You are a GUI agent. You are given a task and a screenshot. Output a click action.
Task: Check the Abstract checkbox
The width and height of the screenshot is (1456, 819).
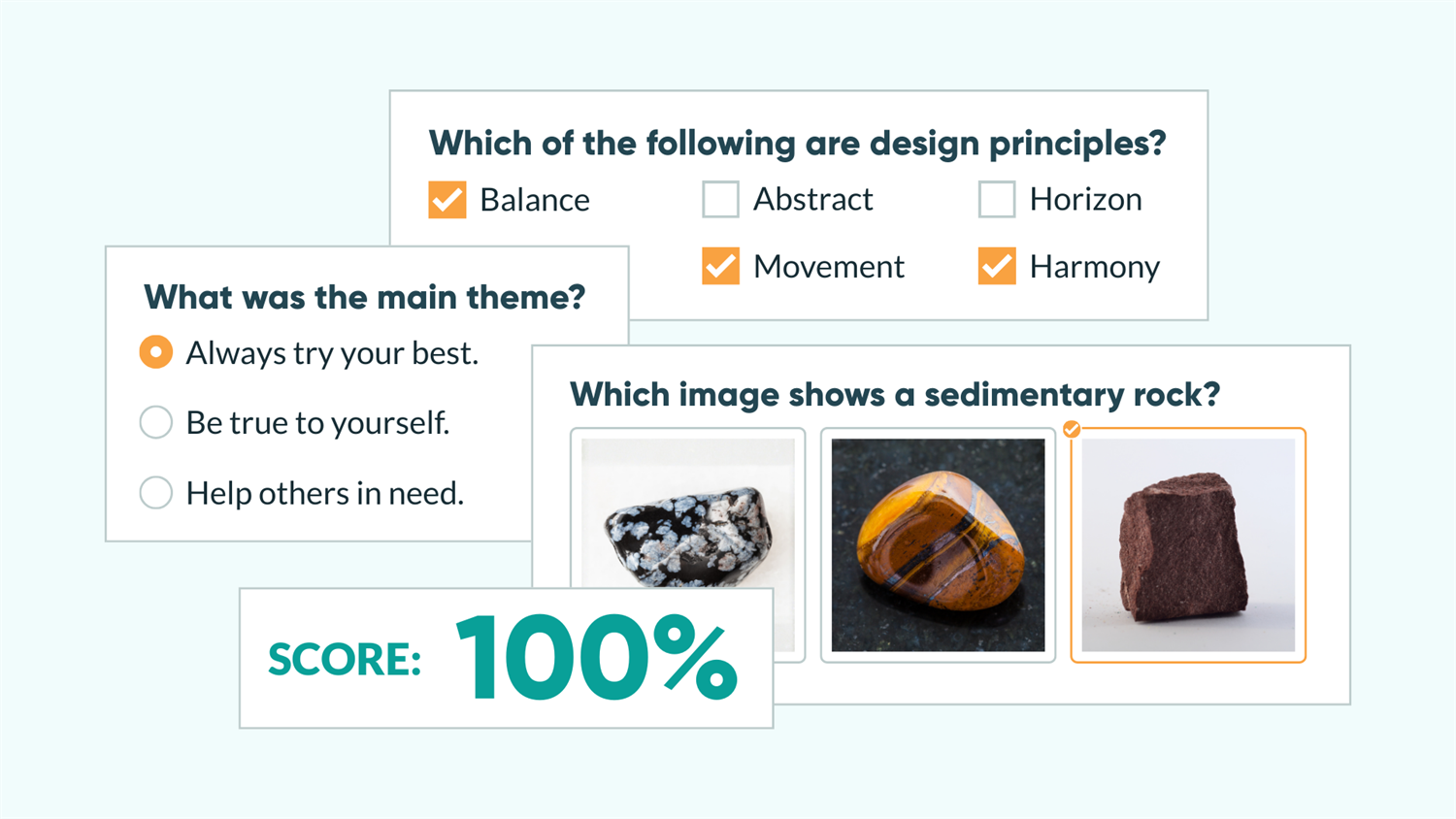(720, 199)
